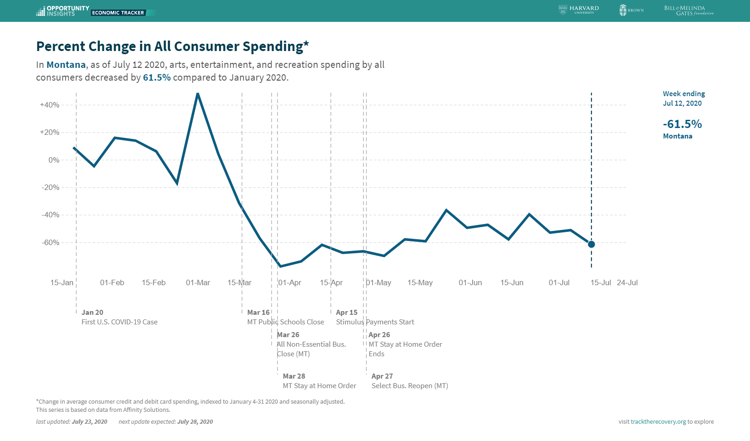Select the Mar 26 Non-Essential Bus. Close label
The image size is (750, 441).
pyautogui.click(x=311, y=344)
